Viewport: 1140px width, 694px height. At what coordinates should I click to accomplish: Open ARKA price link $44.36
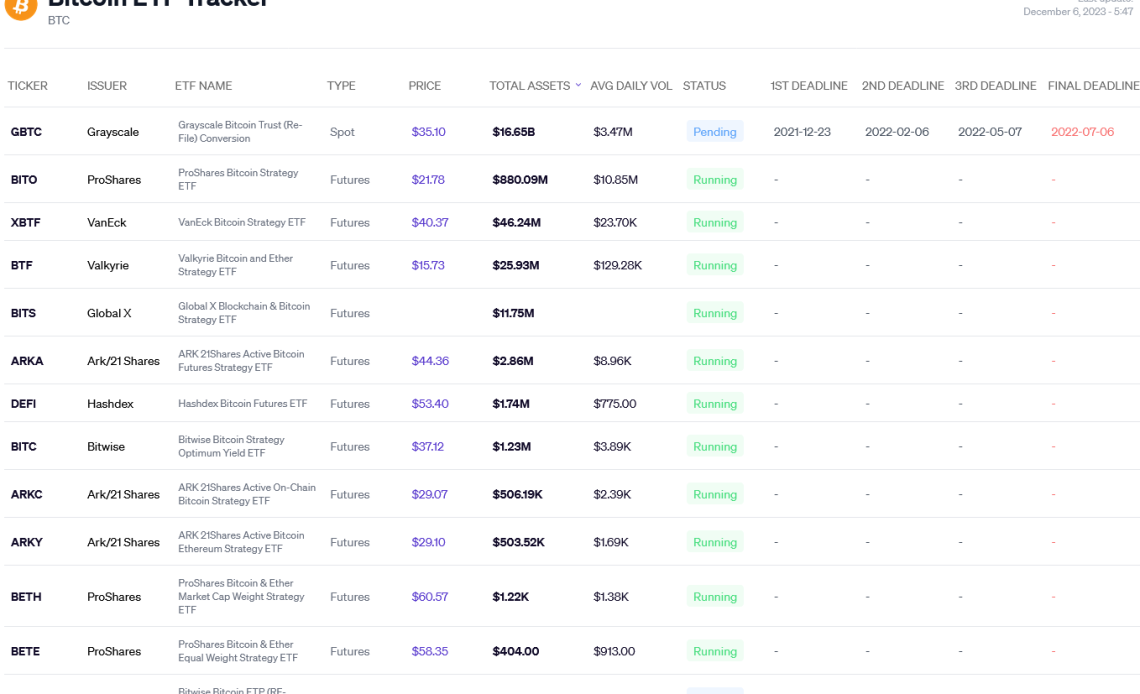pyautogui.click(x=430, y=360)
